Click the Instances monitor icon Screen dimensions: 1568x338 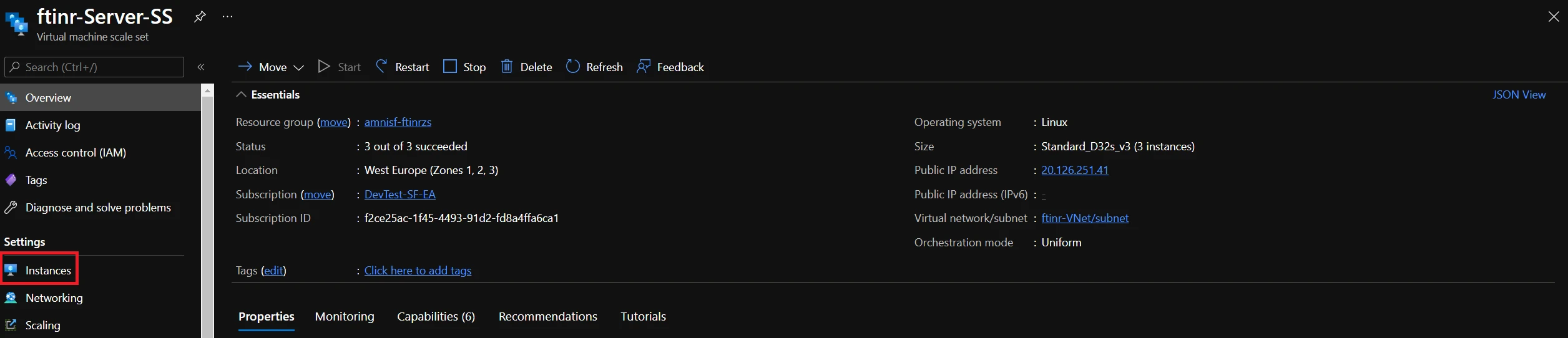point(11,270)
